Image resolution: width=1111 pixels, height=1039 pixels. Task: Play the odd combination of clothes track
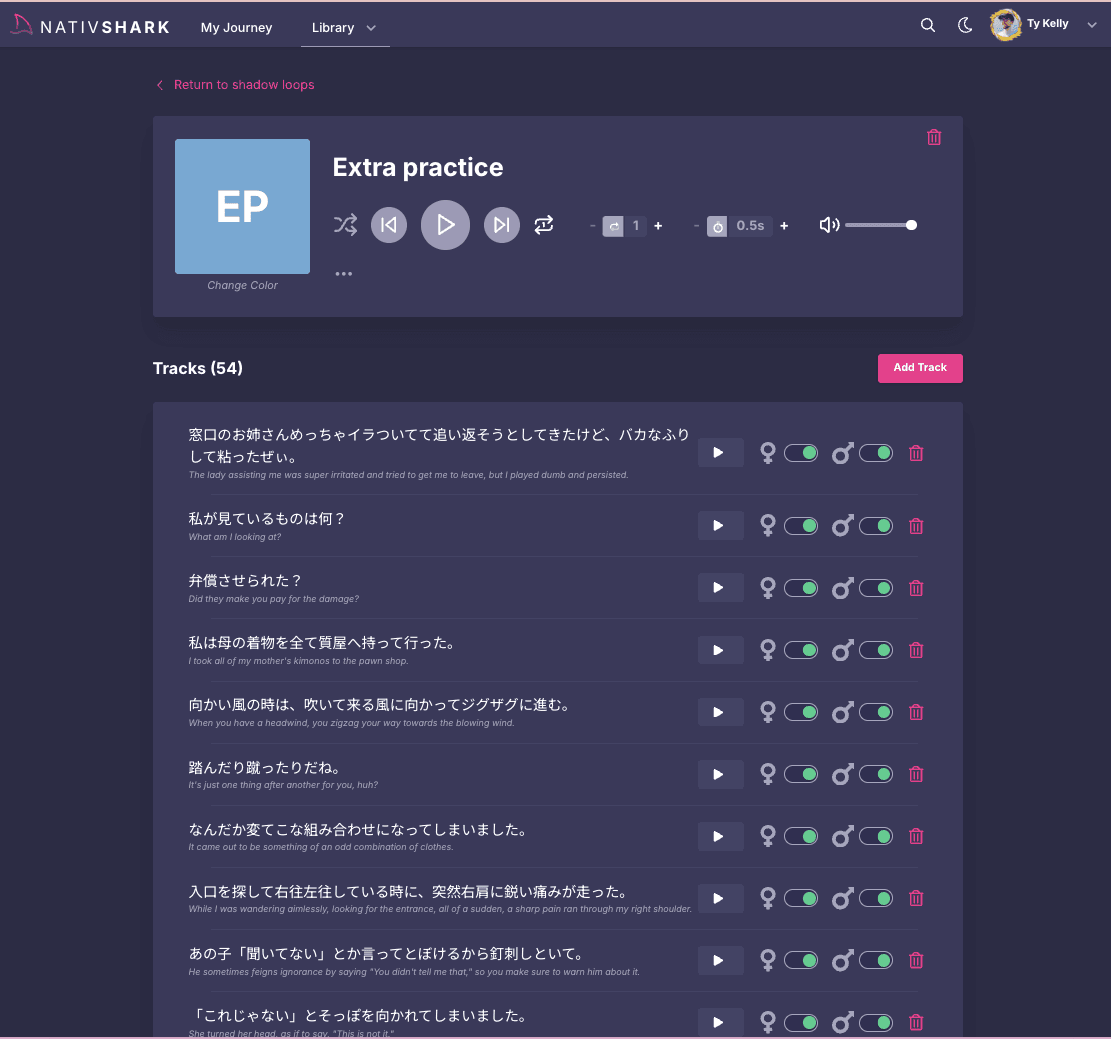click(x=720, y=836)
